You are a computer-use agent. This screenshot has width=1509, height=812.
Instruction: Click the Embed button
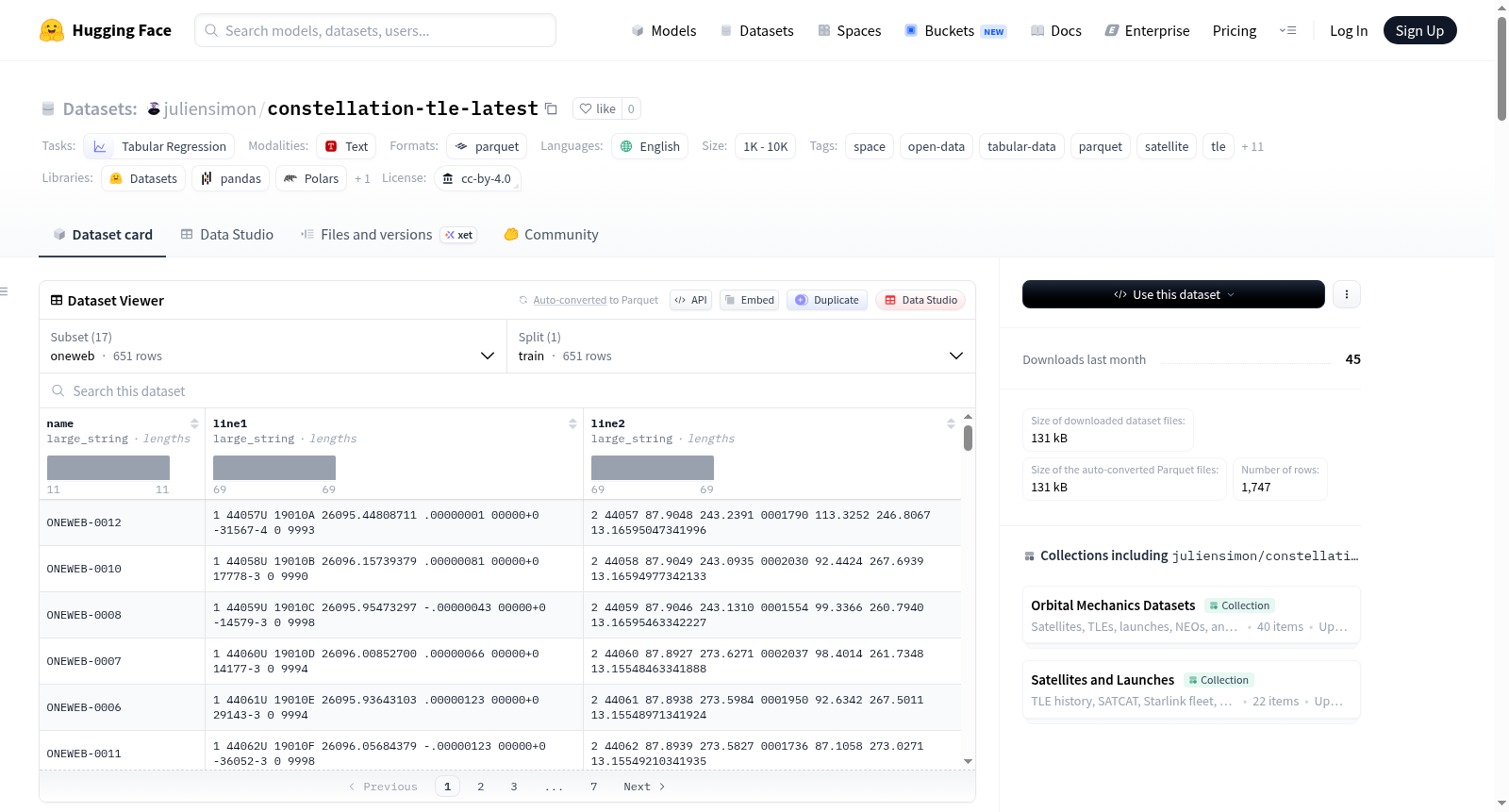click(x=751, y=300)
